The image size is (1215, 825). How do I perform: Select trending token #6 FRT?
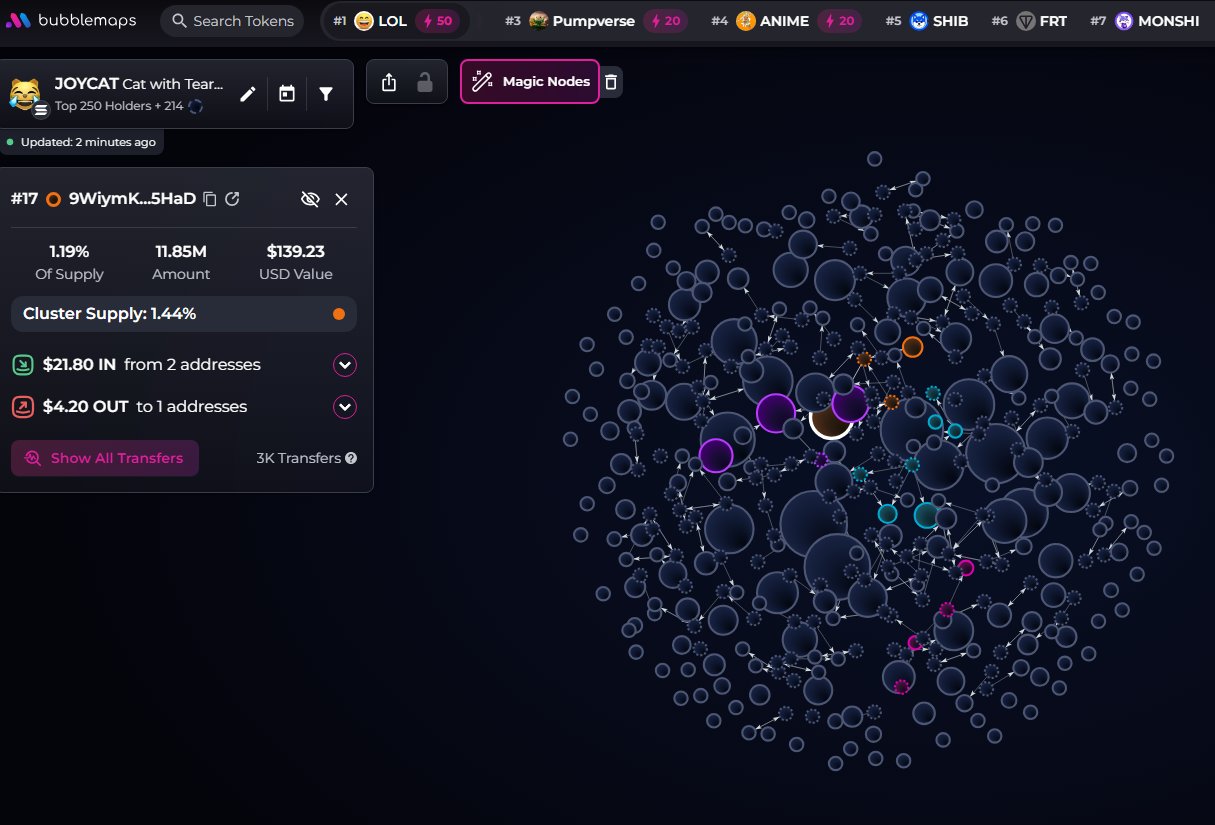coord(1029,21)
